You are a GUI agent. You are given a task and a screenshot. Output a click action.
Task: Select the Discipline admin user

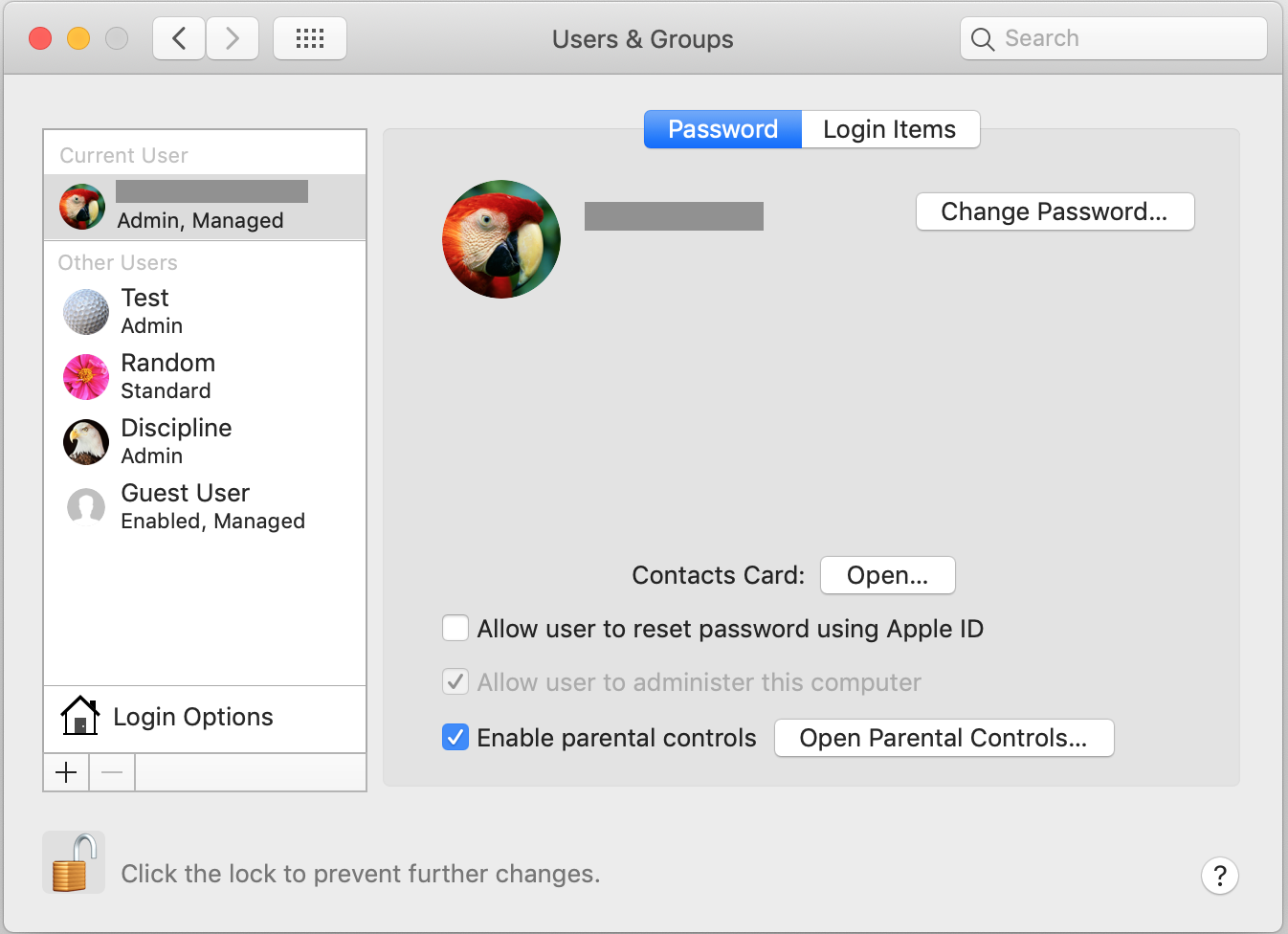pyautogui.click(x=205, y=441)
